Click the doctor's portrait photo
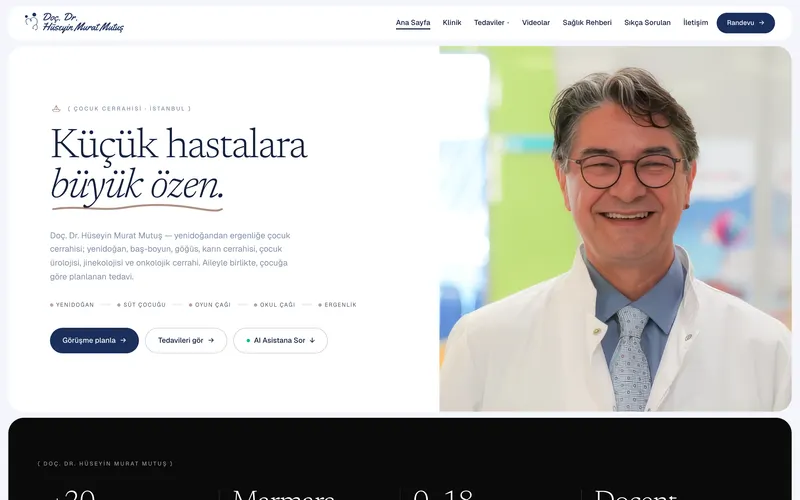The width and height of the screenshot is (800, 500). 615,229
